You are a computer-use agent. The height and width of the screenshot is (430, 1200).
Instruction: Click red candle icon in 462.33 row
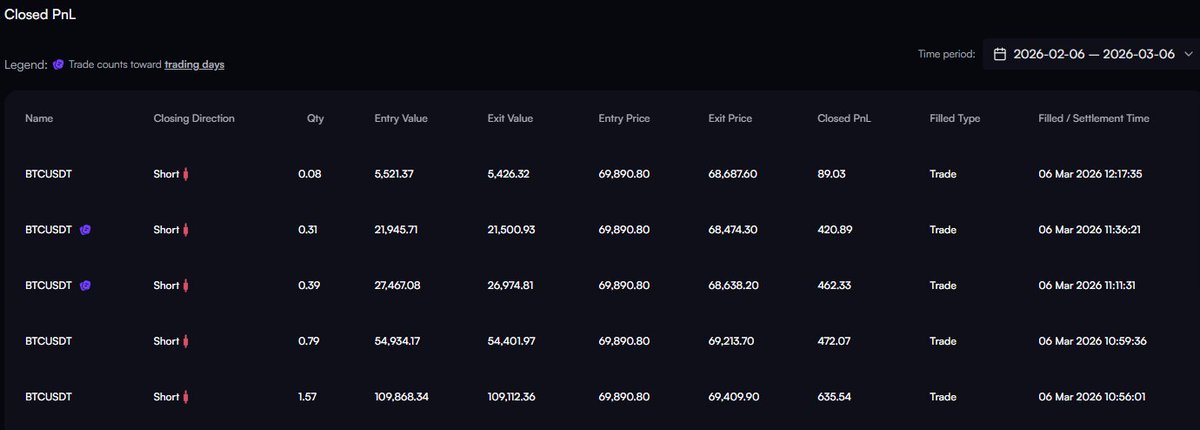186,285
